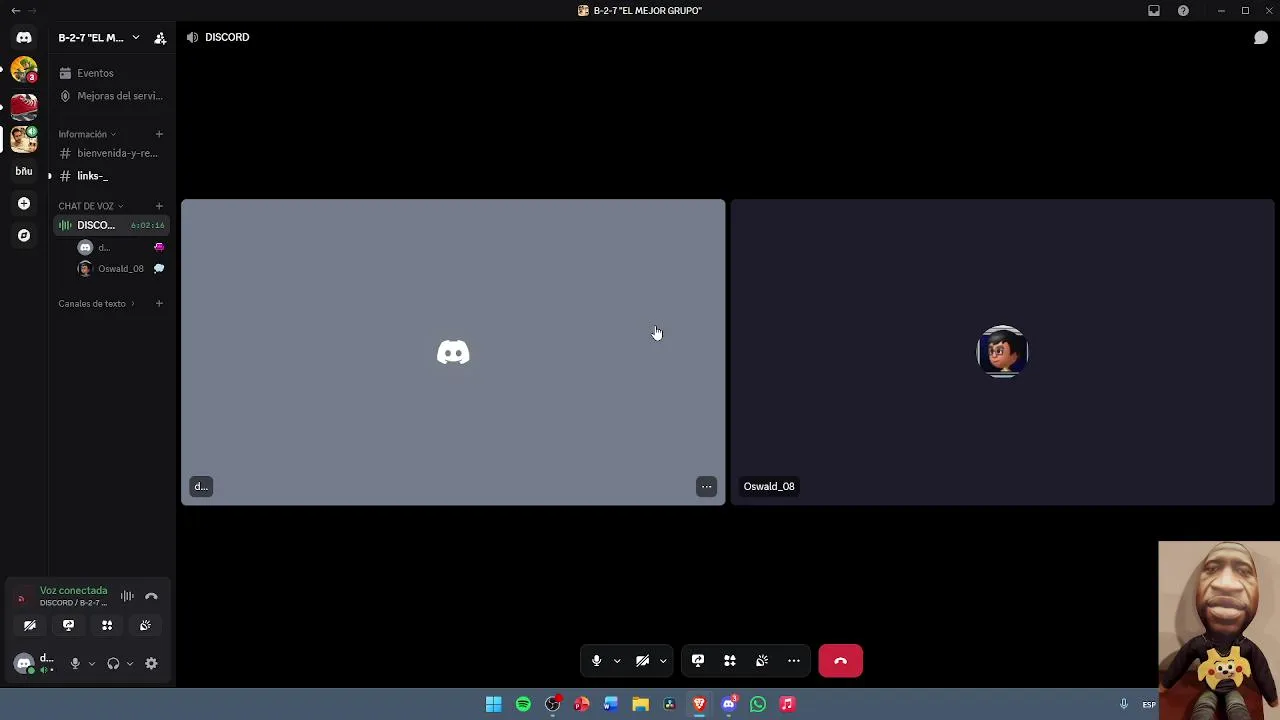The height and width of the screenshot is (720, 1280).
Task: Open microphone options arrow in call bar
Action: tap(617, 661)
